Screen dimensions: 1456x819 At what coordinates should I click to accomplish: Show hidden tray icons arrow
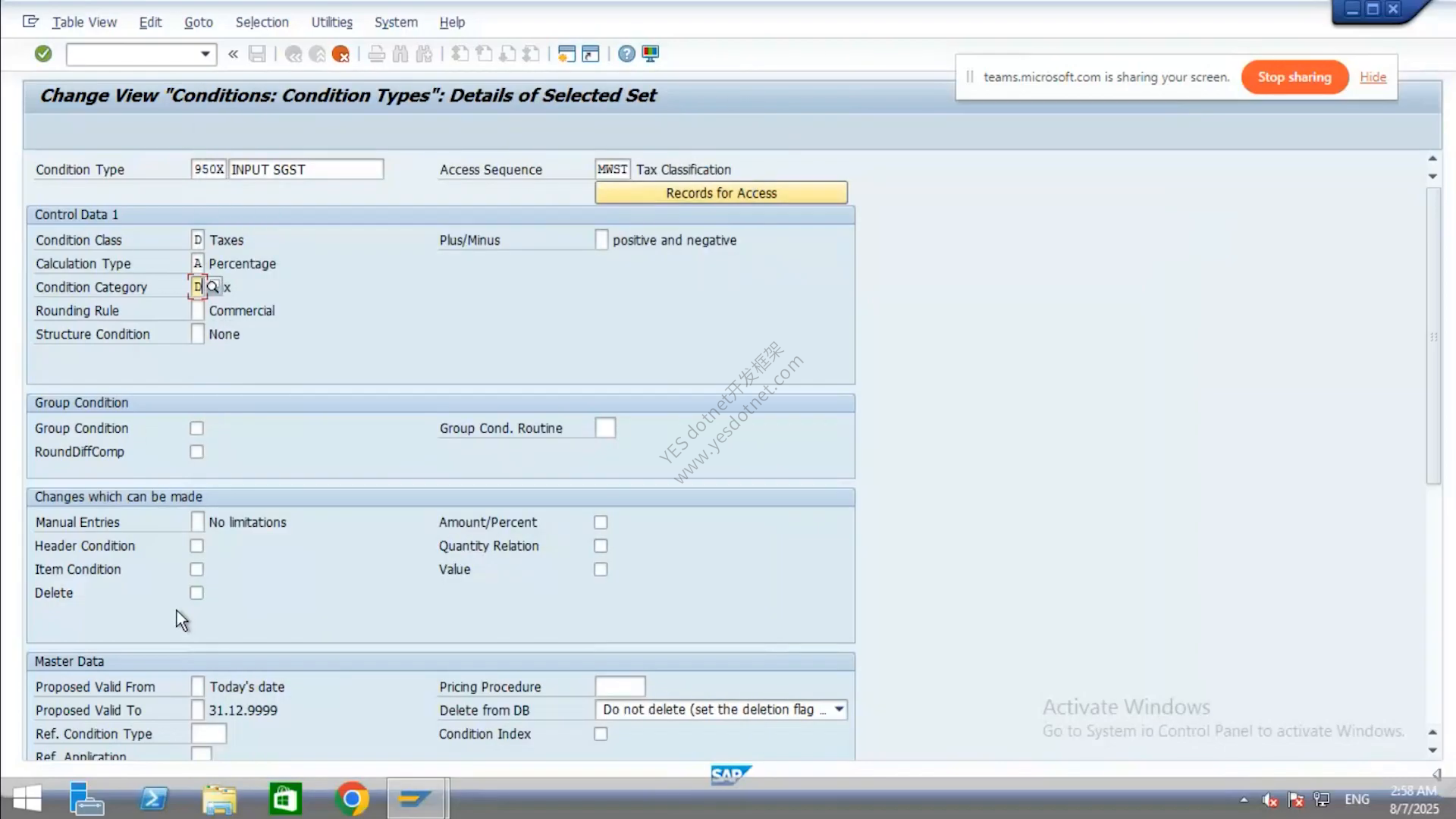(x=1244, y=799)
